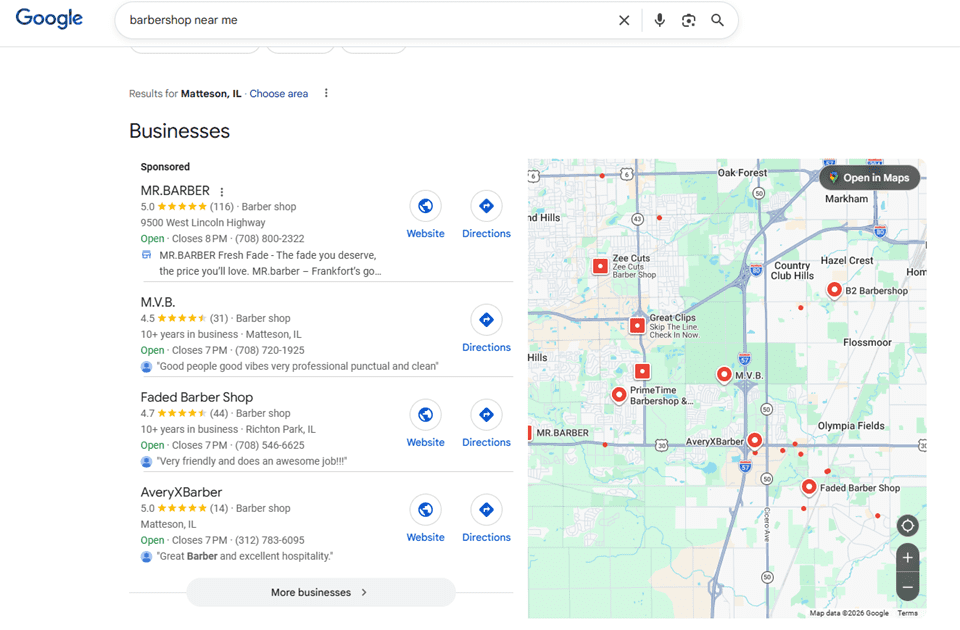Open the Faded Barber Shop listing title
960x630 pixels.
[196, 397]
